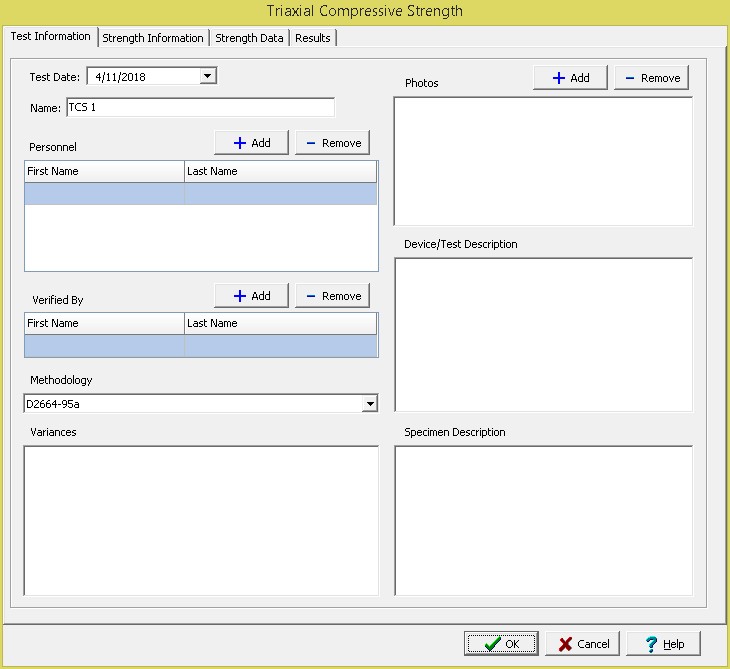Click the Add button for Personnel
730x669 pixels.
251,143
